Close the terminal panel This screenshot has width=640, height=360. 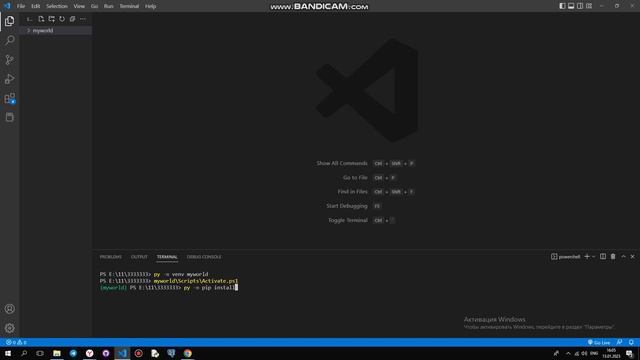pyautogui.click(x=633, y=256)
